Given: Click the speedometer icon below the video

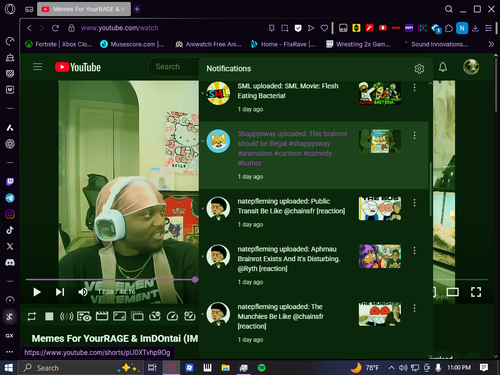Looking at the screenshot, I should click(x=172, y=316).
